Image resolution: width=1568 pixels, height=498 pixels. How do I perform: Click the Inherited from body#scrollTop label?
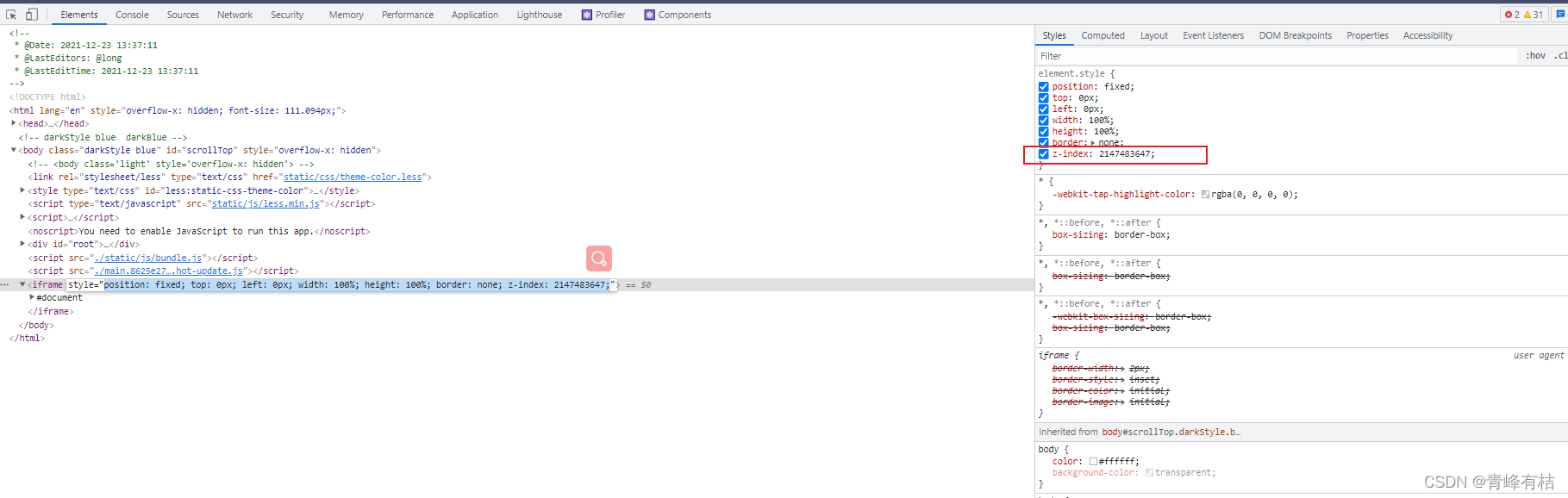point(1139,432)
